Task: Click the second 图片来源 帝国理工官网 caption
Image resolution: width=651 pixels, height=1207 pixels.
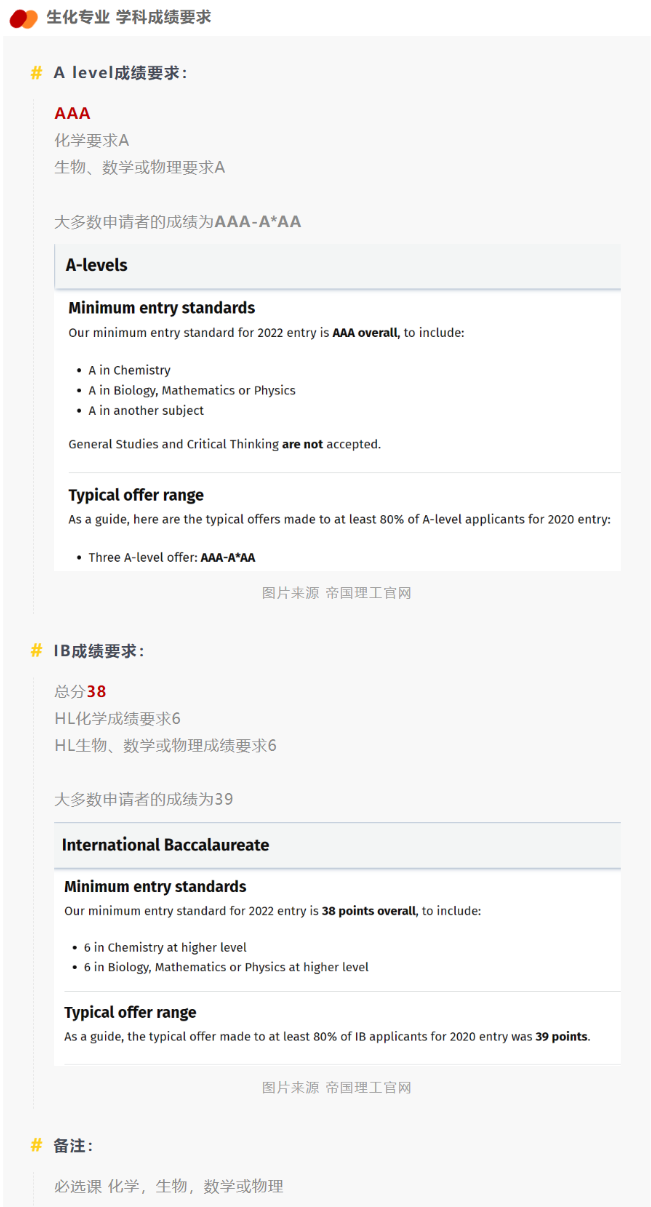Action: pyautogui.click(x=337, y=1087)
